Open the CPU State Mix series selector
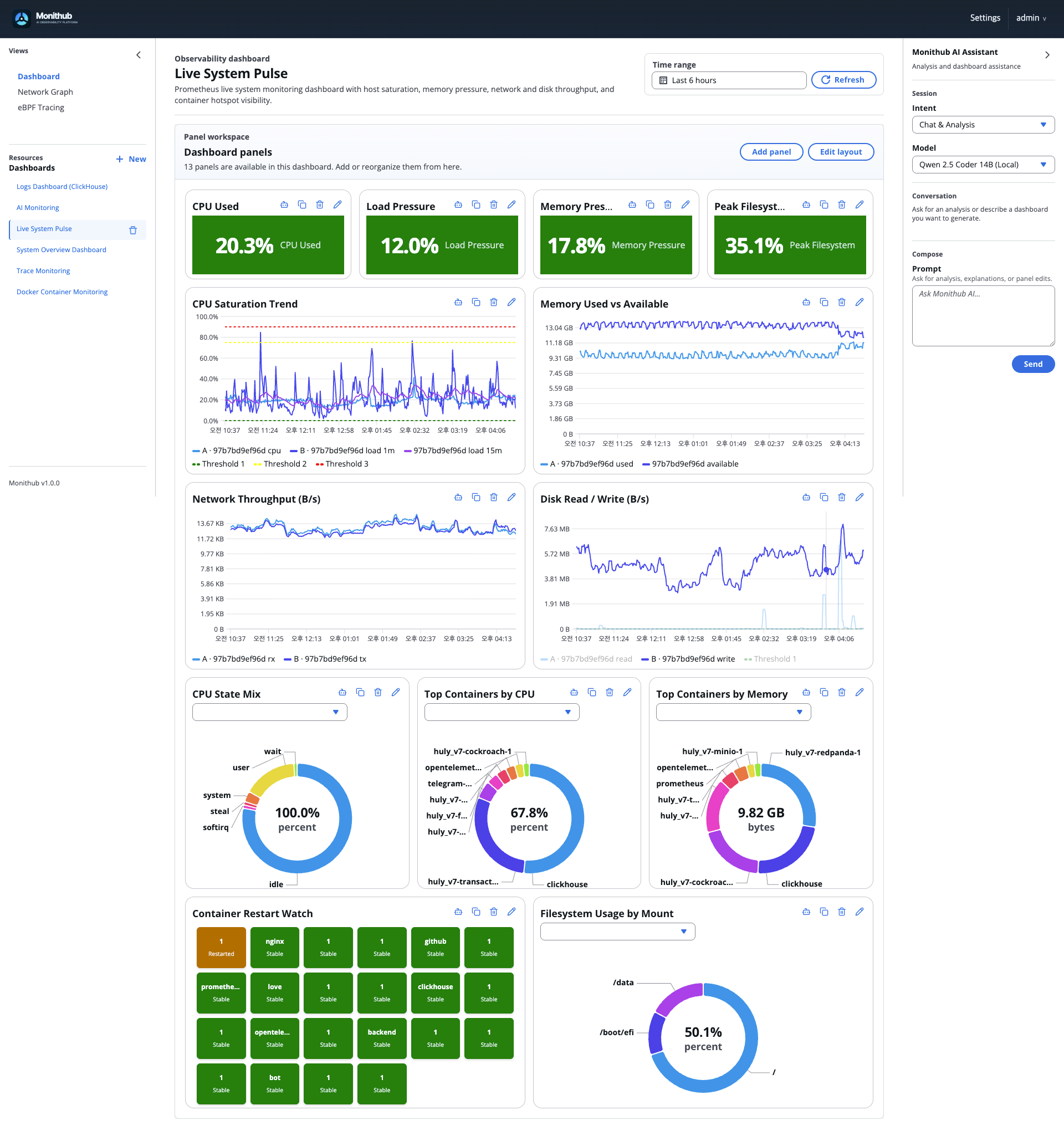The height and width of the screenshot is (1141, 1064). tap(269, 712)
